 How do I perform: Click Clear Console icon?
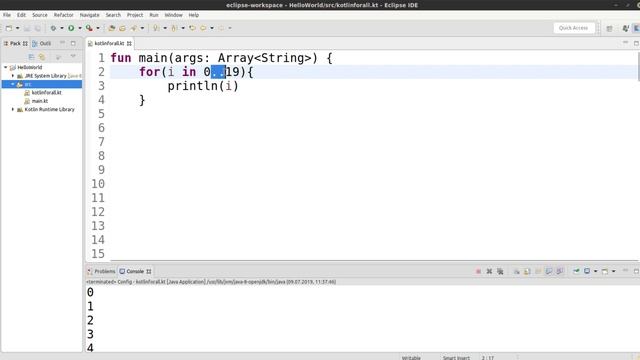pyautogui.click(x=516, y=271)
